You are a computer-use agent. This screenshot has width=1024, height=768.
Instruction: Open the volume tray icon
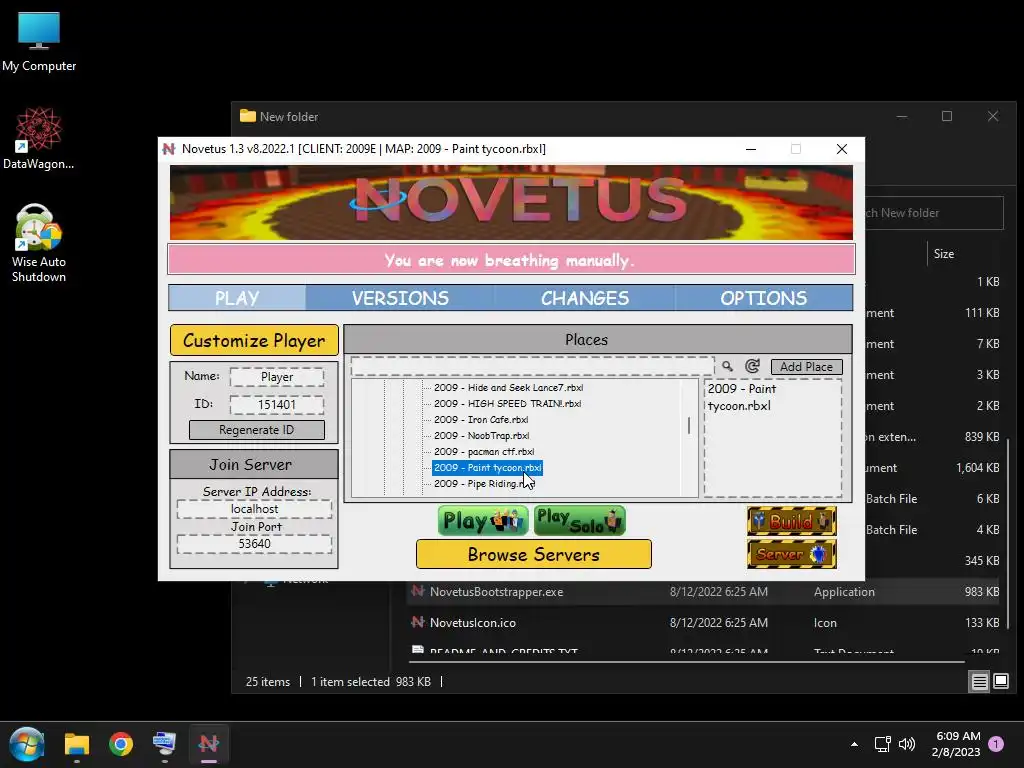(907, 744)
